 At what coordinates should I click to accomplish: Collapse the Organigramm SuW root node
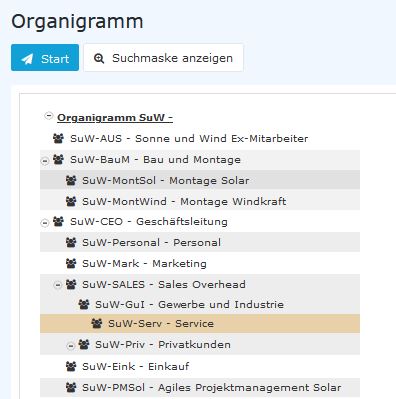coord(49,116)
